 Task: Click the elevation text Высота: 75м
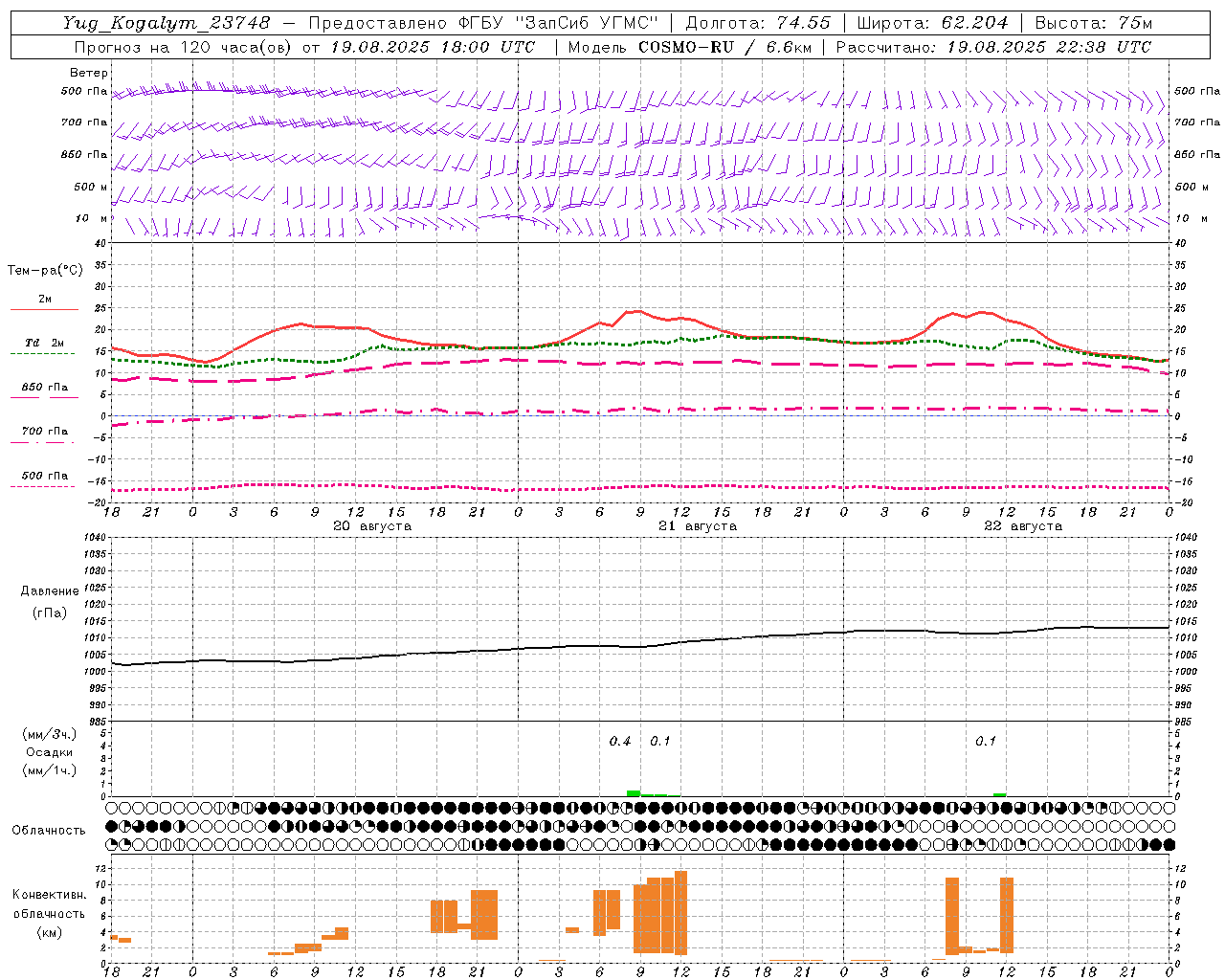[x=1094, y=23]
